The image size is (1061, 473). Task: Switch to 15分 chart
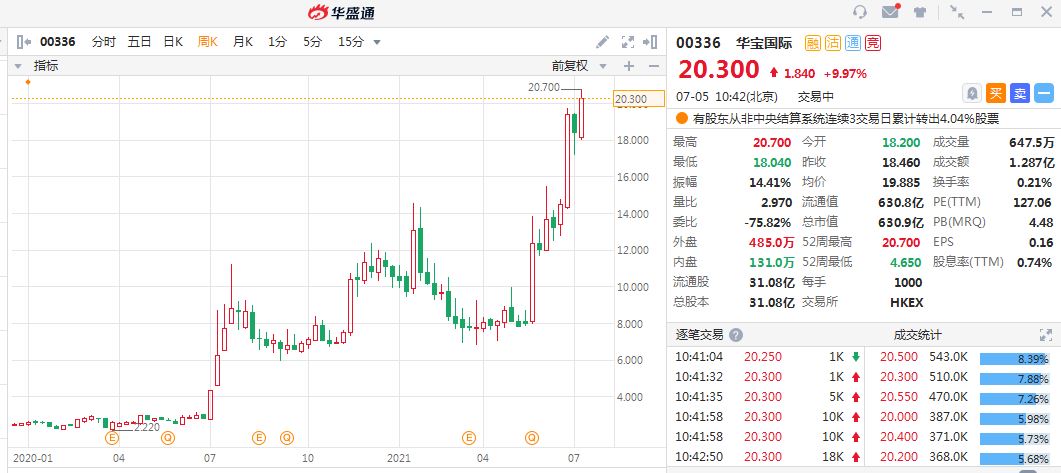351,42
